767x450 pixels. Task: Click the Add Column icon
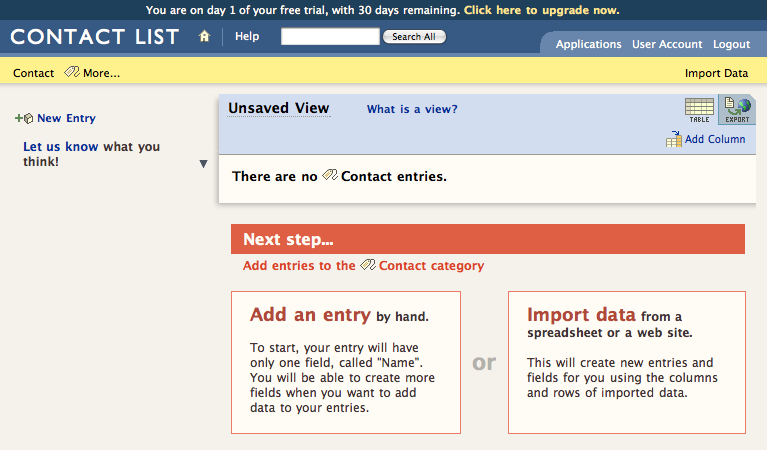click(674, 139)
